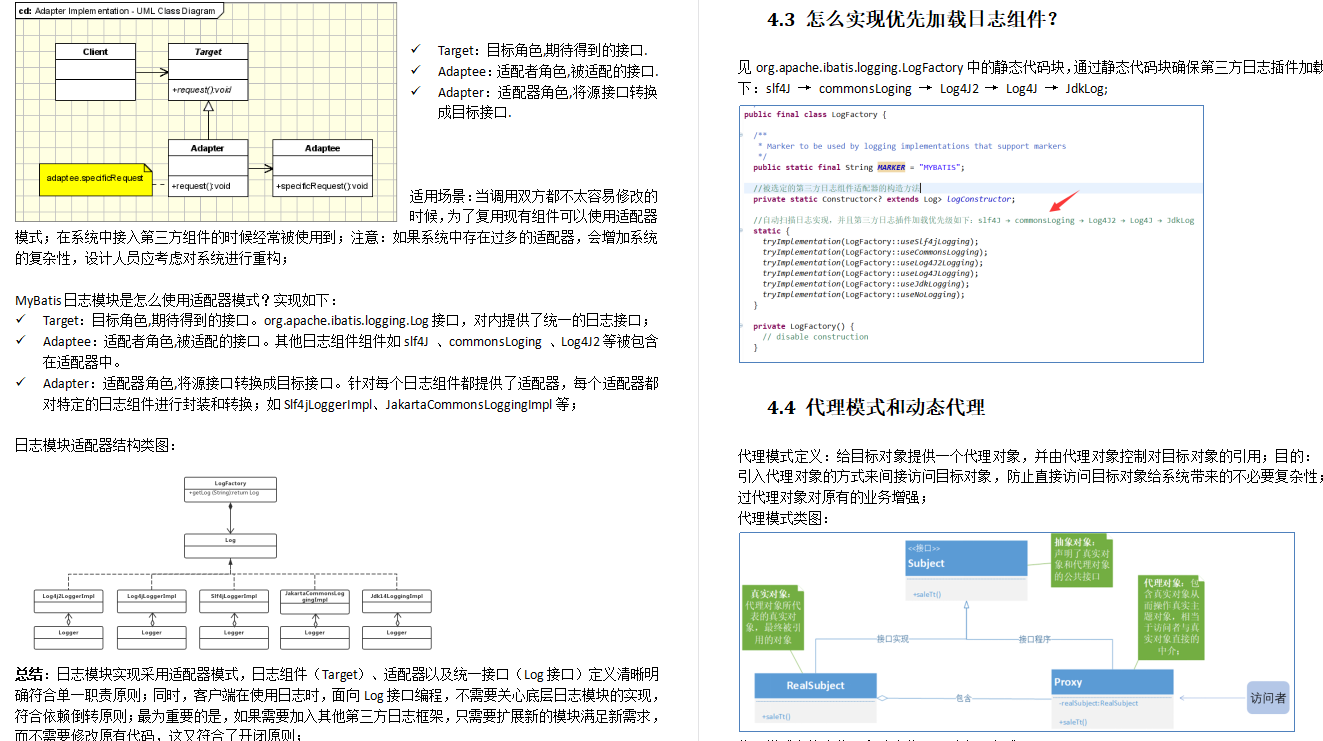Image resolution: width=1323 pixels, height=741 pixels.
Task: Click the Adaptee class box in UML diagram
Action: point(322,167)
